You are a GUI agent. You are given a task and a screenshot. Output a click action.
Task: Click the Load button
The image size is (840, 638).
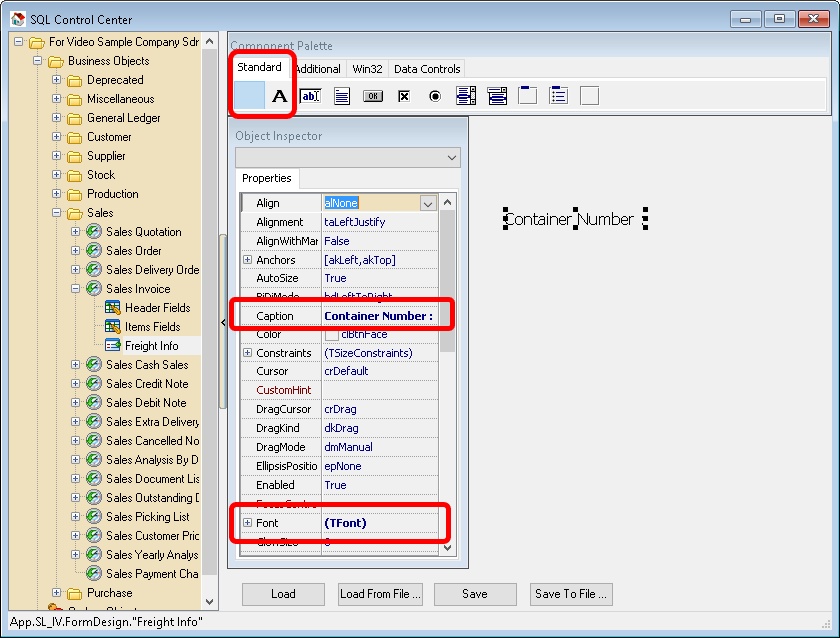point(283,594)
